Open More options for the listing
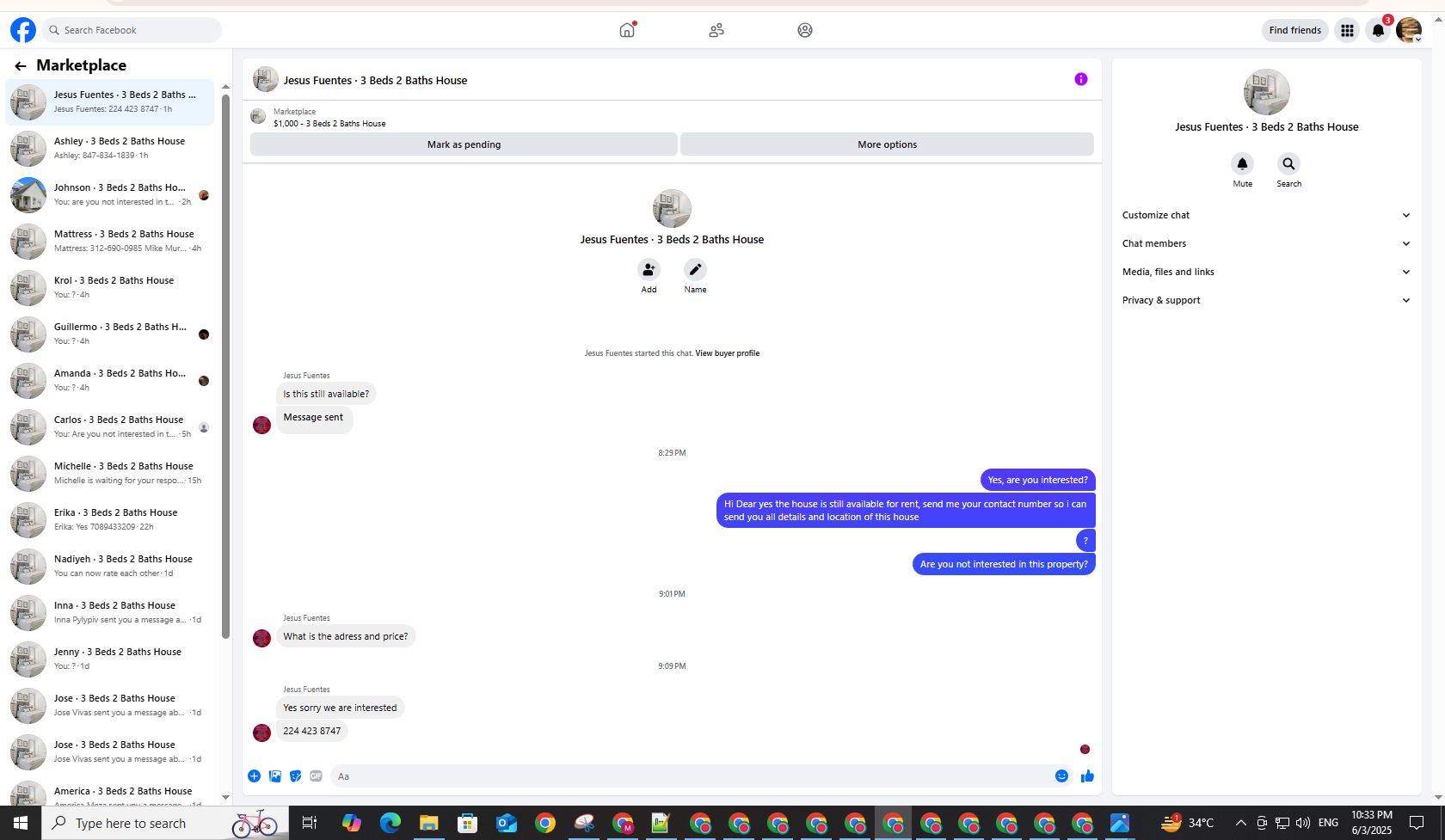The image size is (1445, 840). pos(887,144)
